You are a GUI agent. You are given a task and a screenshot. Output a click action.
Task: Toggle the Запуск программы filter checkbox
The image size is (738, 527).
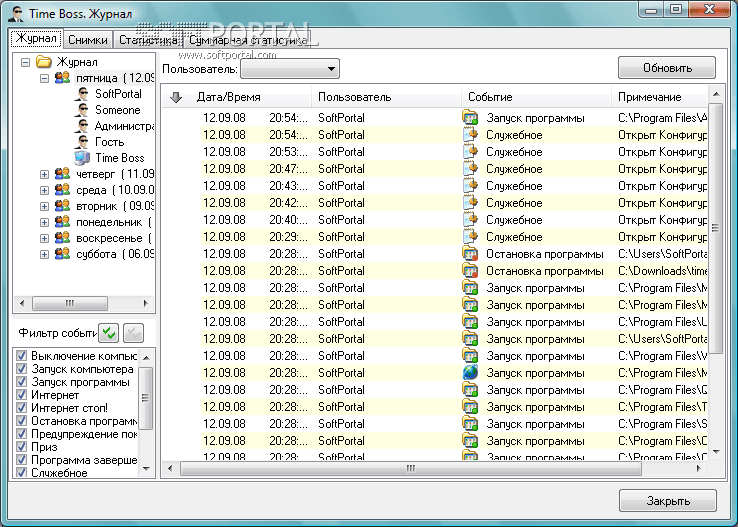(x=22, y=382)
